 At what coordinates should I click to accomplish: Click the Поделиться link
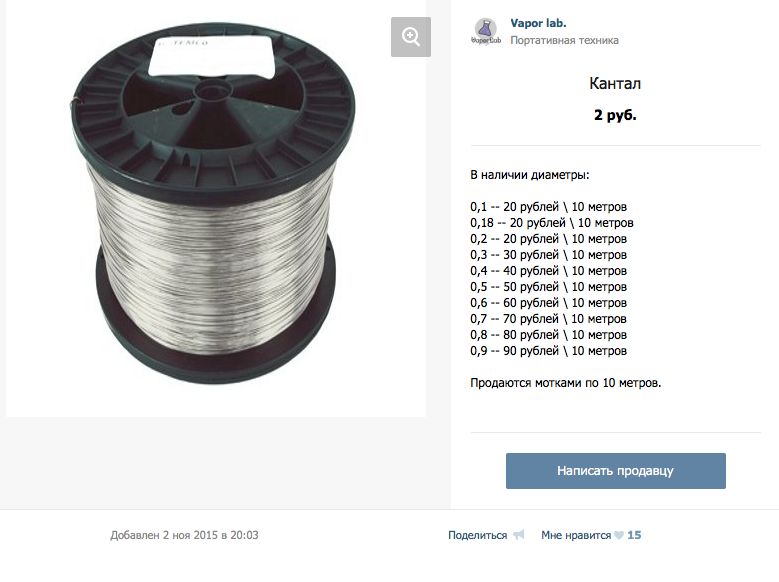pyautogui.click(x=477, y=535)
